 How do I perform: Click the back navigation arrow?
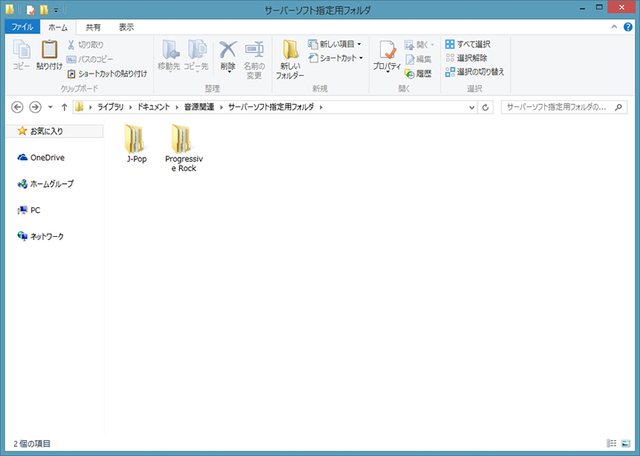17,106
